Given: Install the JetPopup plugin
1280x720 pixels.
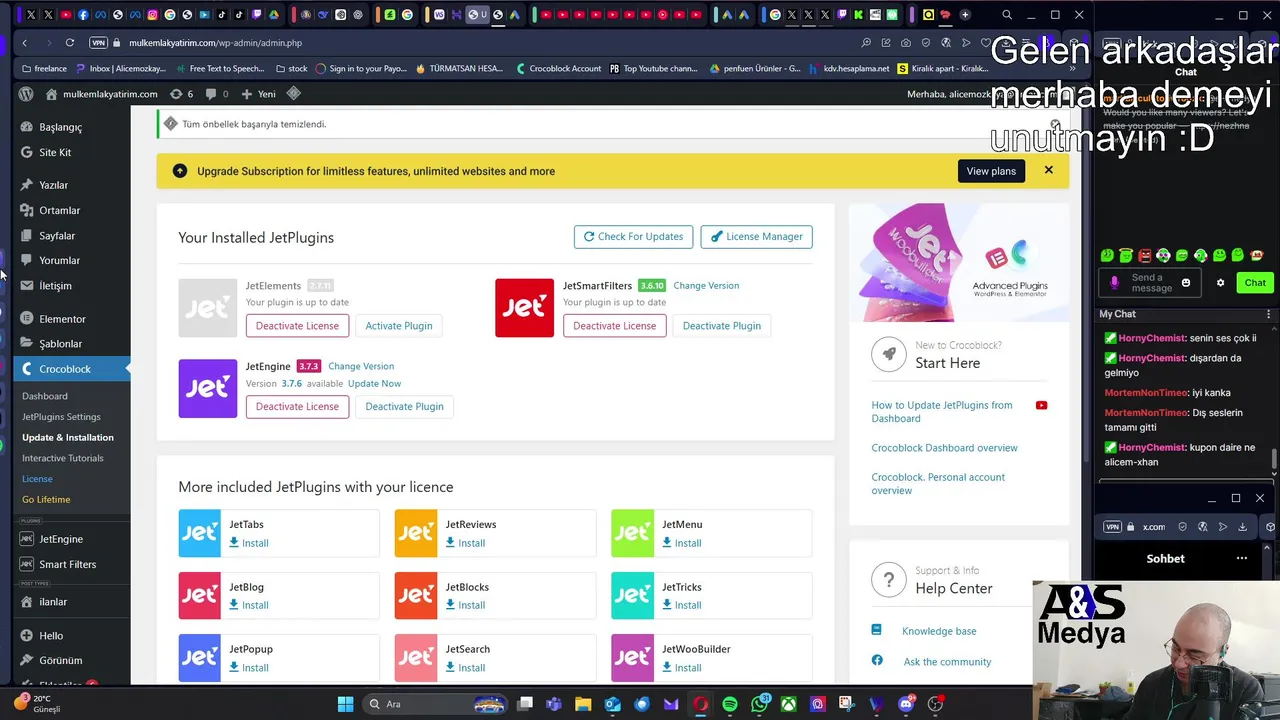Looking at the screenshot, I should [x=249, y=668].
